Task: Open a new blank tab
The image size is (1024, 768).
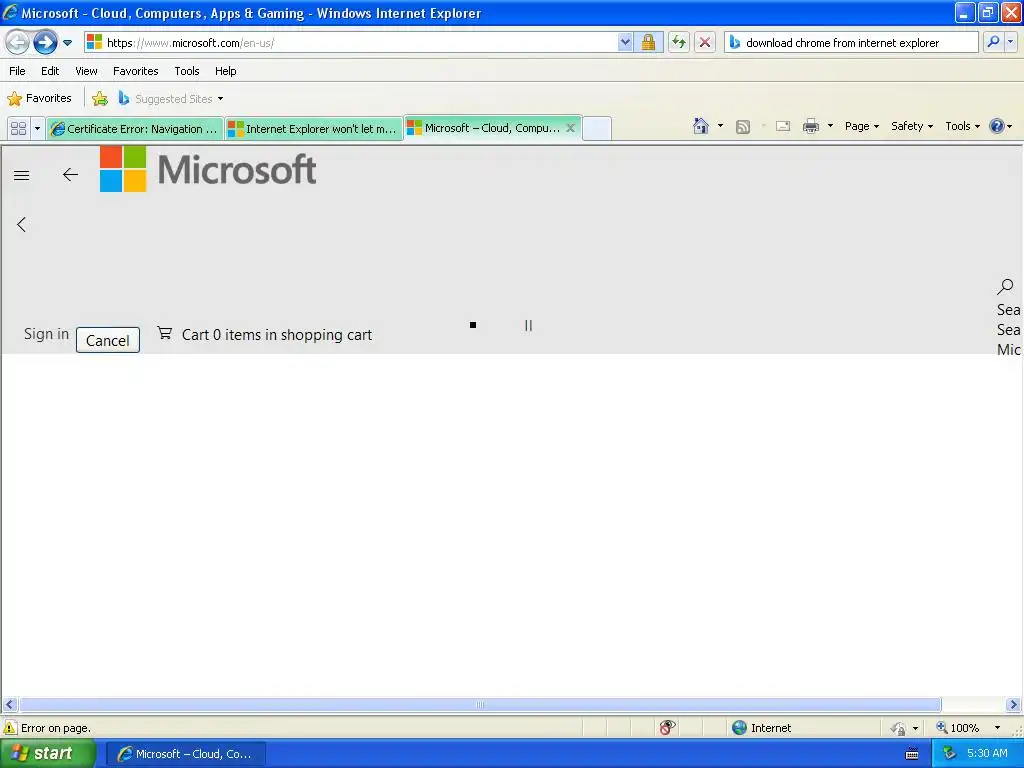Action: click(596, 129)
